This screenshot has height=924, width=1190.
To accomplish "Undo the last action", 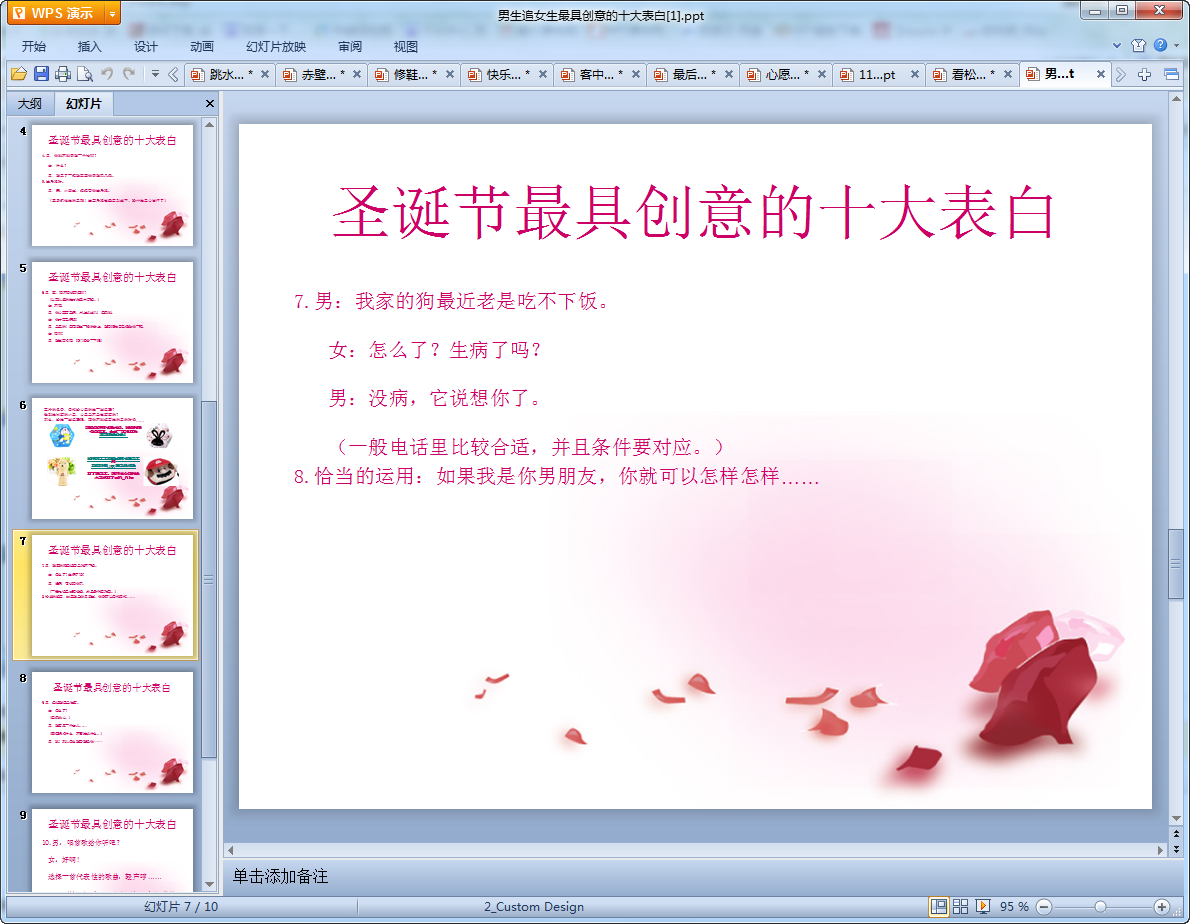I will point(107,74).
